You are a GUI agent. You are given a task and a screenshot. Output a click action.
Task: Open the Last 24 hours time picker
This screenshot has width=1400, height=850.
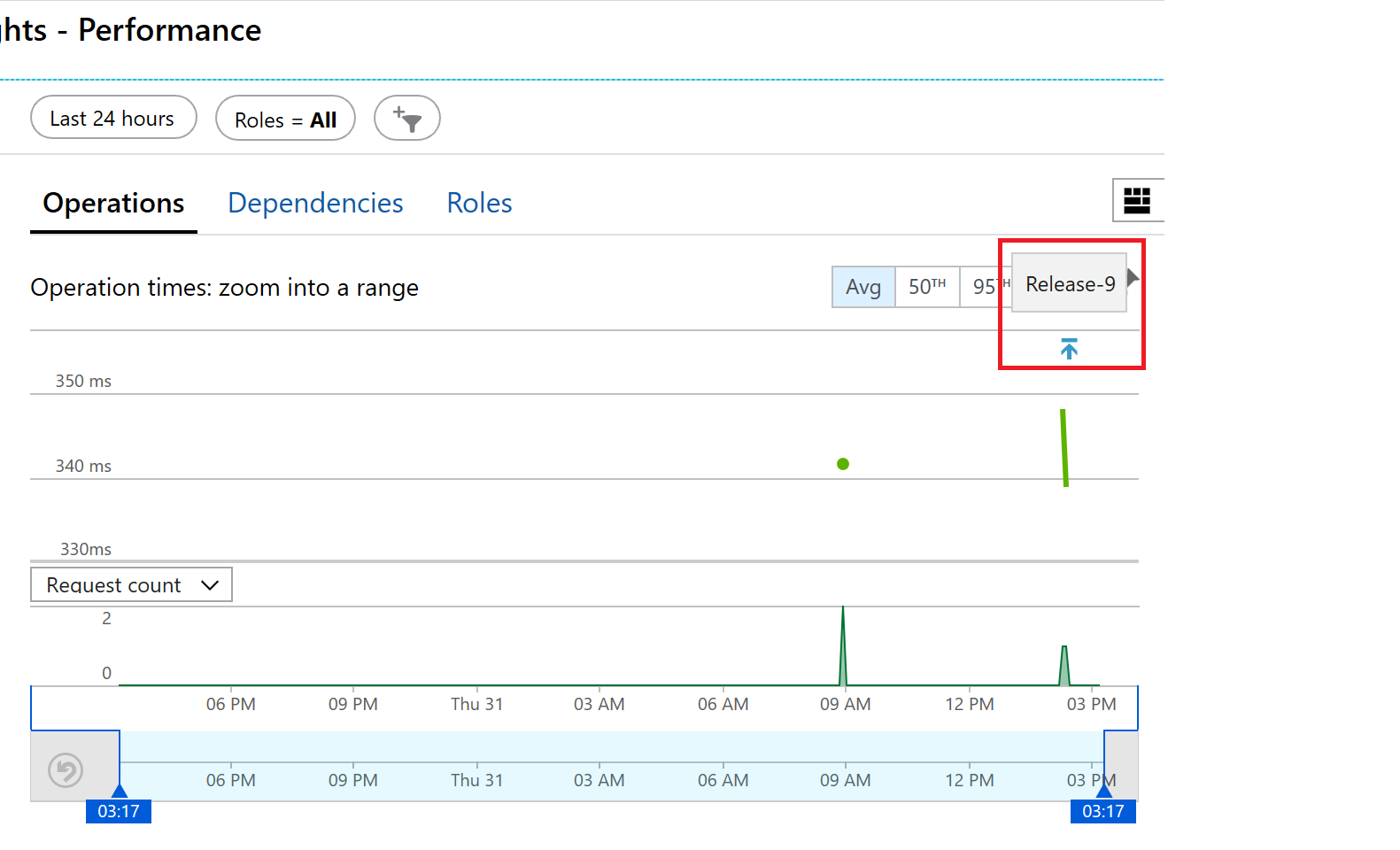click(x=112, y=118)
